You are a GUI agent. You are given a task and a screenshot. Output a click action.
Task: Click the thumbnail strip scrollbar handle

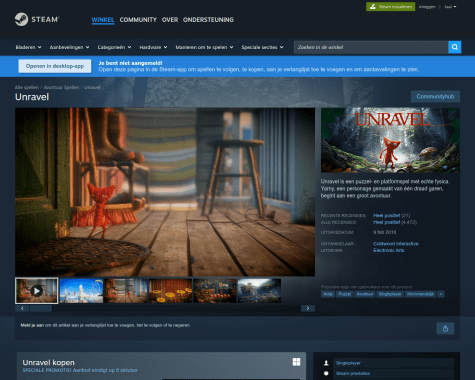coord(41,308)
